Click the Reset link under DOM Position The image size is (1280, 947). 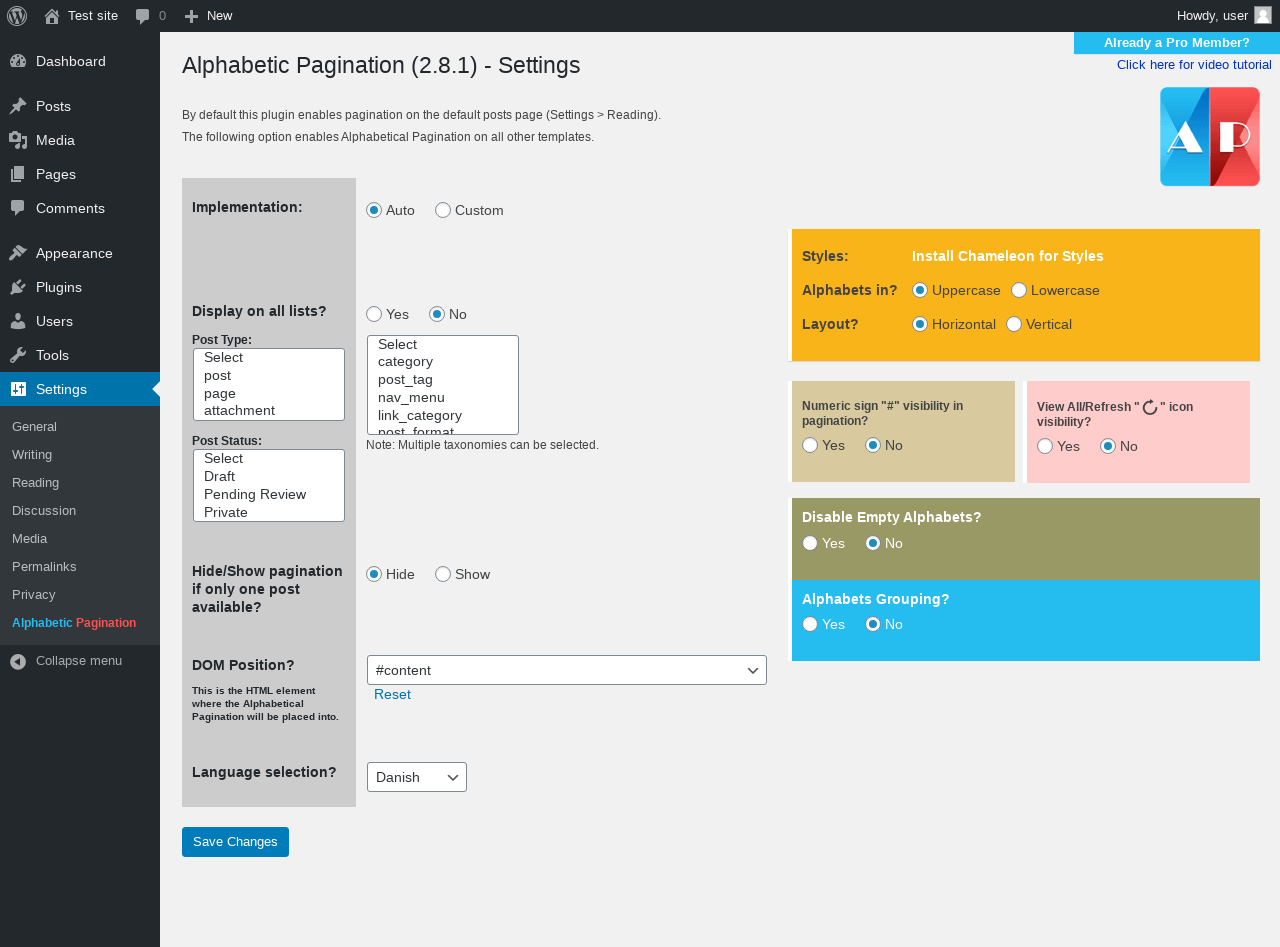pos(392,694)
